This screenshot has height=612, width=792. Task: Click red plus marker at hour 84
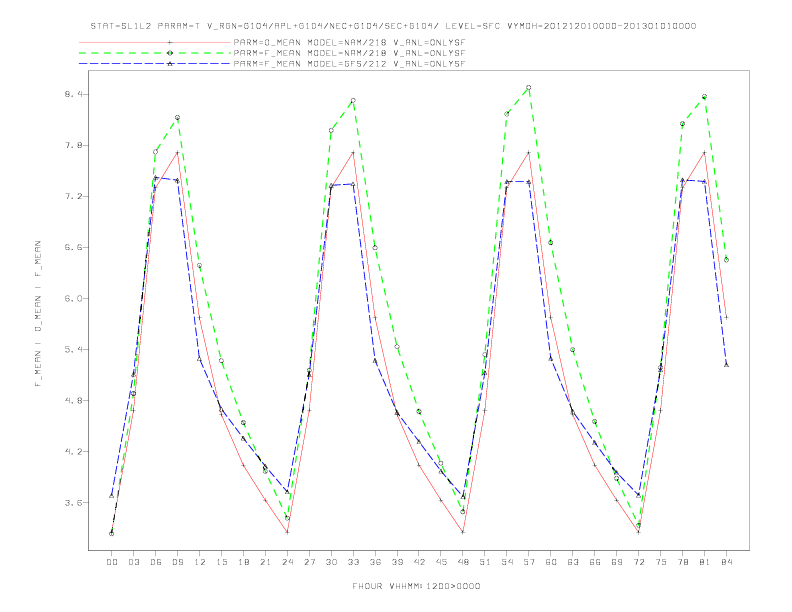coord(726,317)
